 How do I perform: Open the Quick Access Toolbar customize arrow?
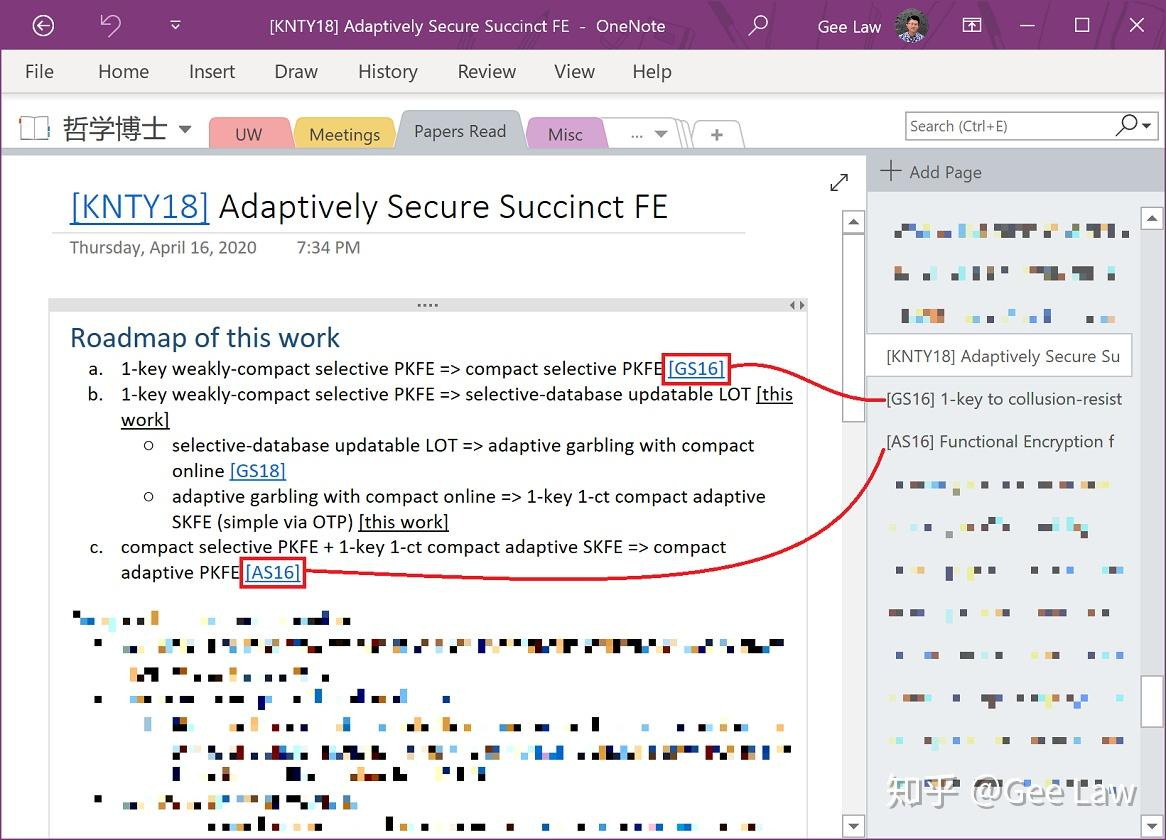coord(176,26)
